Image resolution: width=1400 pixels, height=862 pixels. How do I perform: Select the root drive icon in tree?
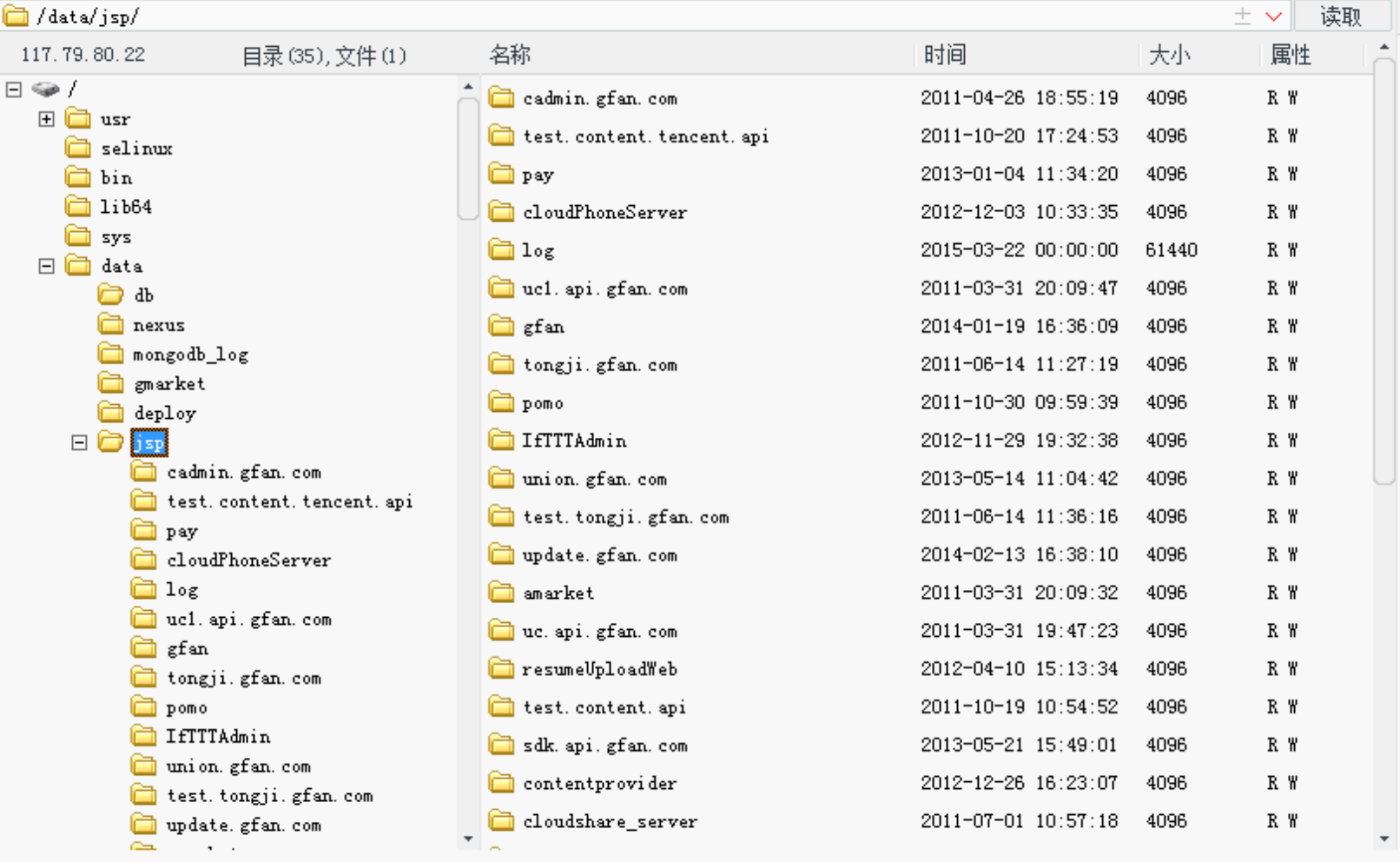45,89
